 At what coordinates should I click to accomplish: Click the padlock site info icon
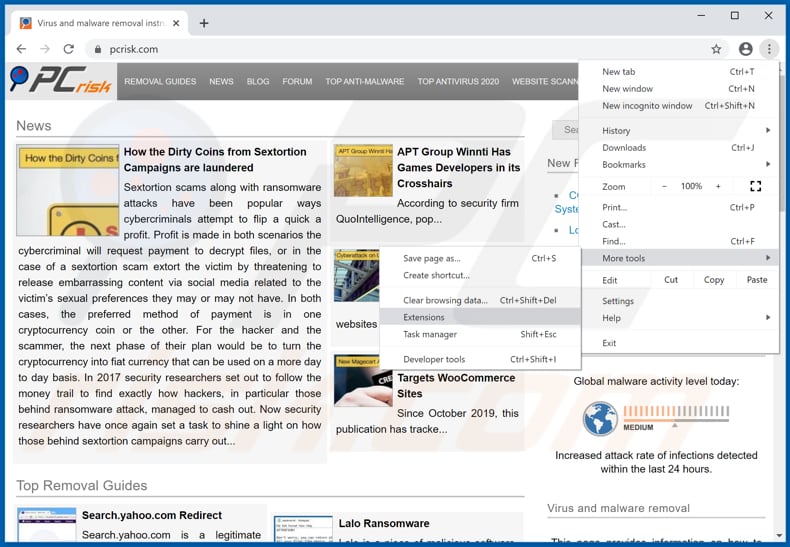pyautogui.click(x=98, y=49)
